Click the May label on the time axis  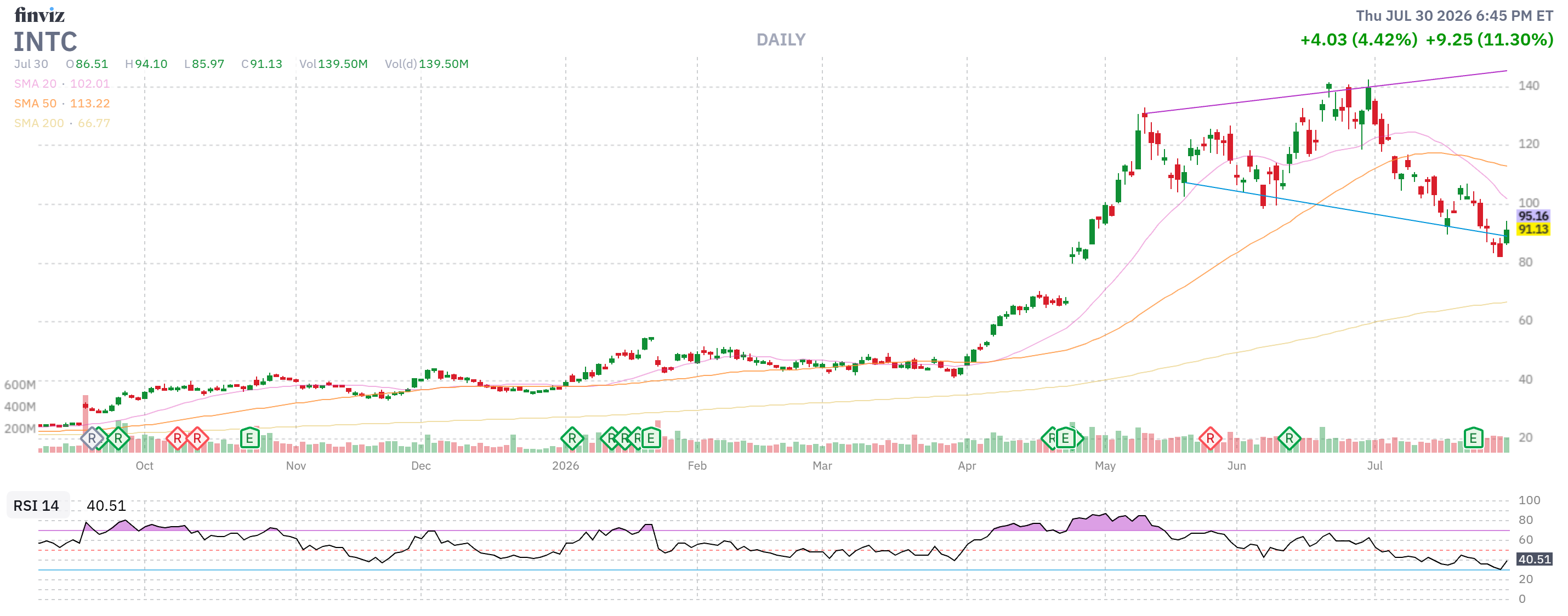tap(1105, 466)
